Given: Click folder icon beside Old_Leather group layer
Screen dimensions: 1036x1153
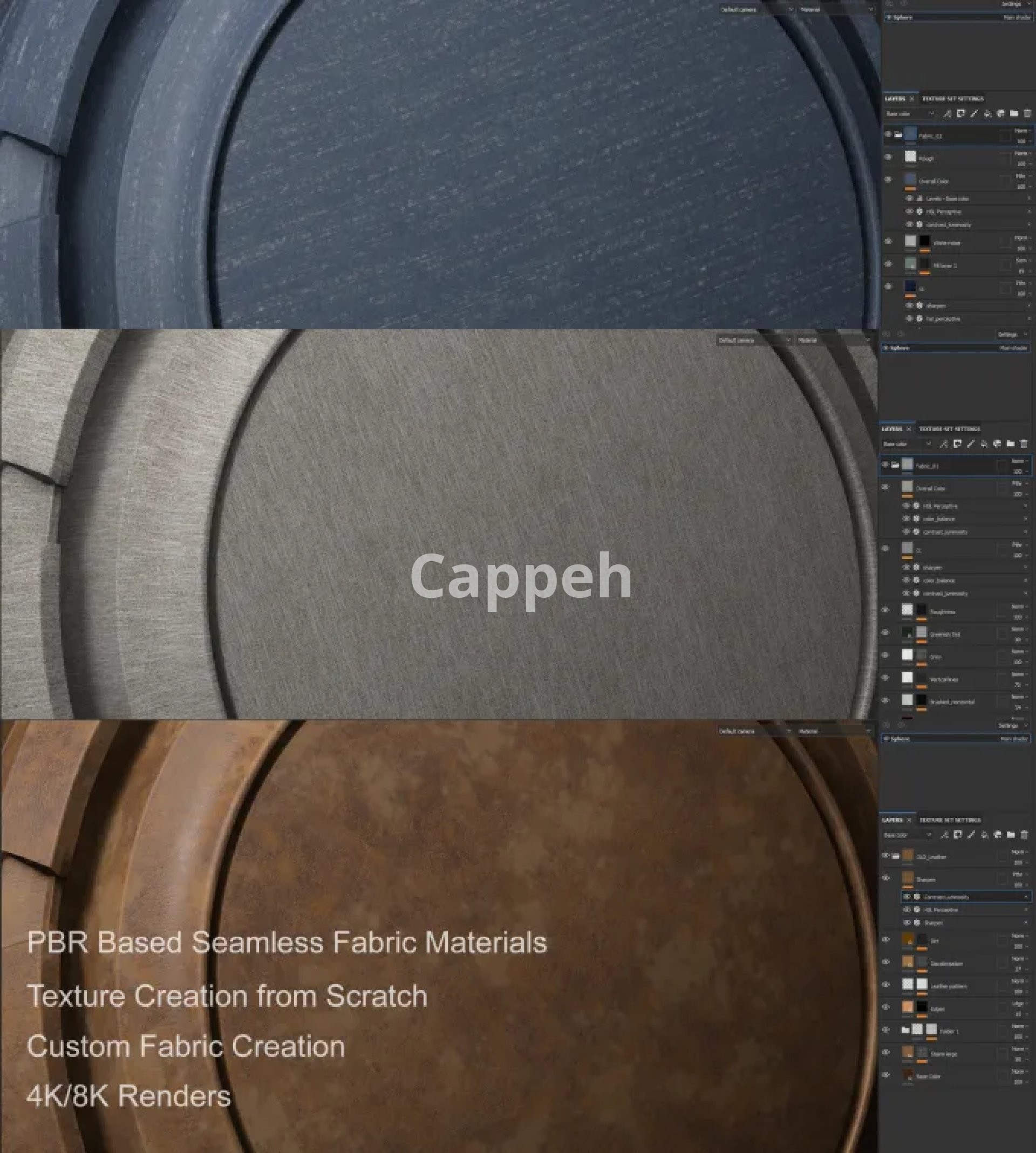Looking at the screenshot, I should click(895, 856).
